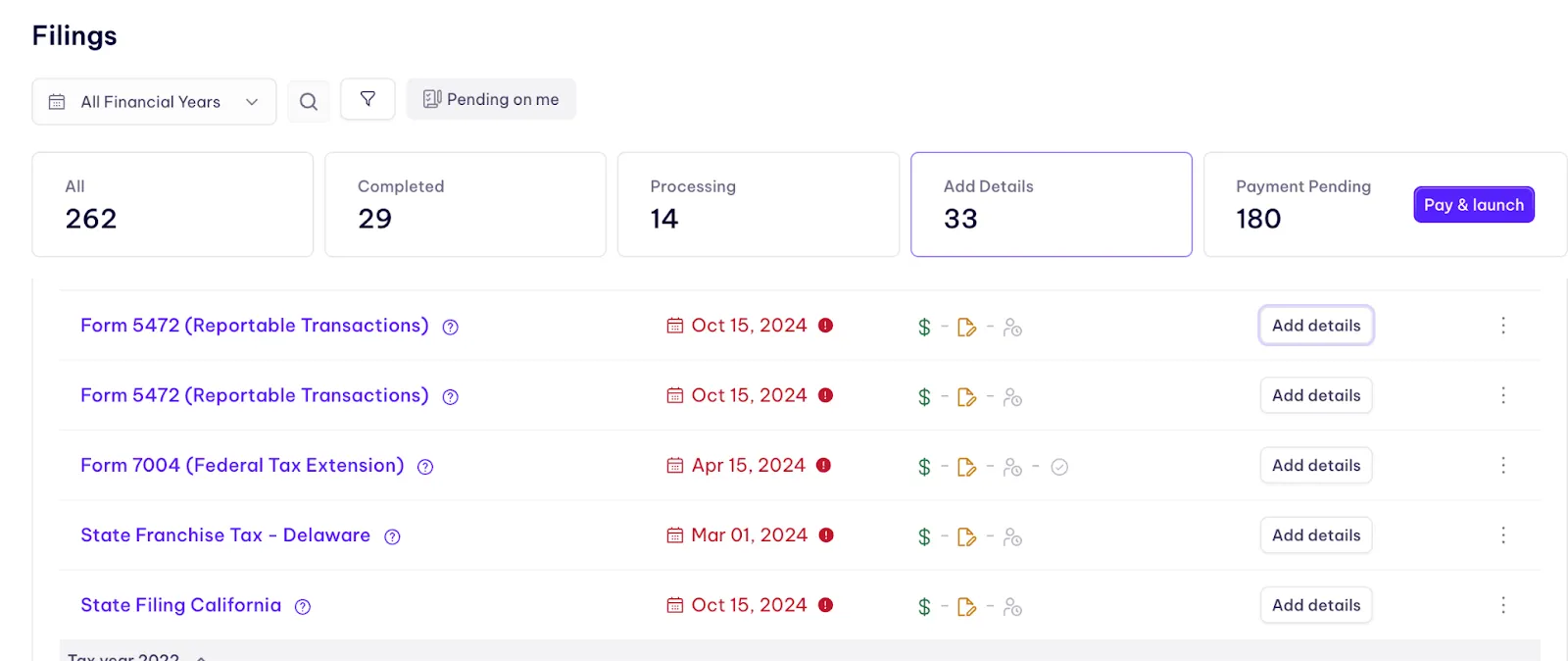Click the check-circle status icon on Form 7004 row
1568x661 pixels.
pyautogui.click(x=1059, y=467)
